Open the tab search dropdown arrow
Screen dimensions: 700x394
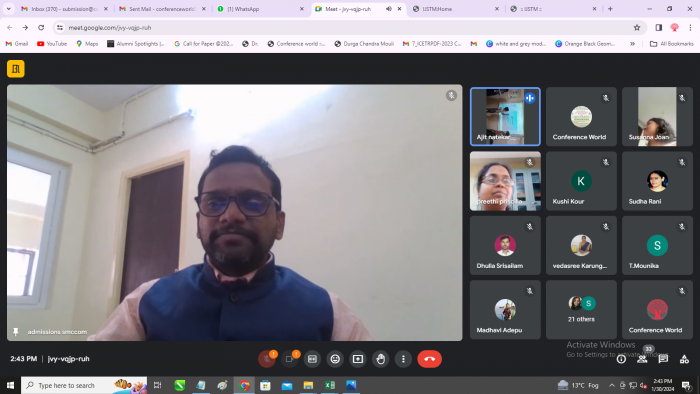(x=8, y=8)
